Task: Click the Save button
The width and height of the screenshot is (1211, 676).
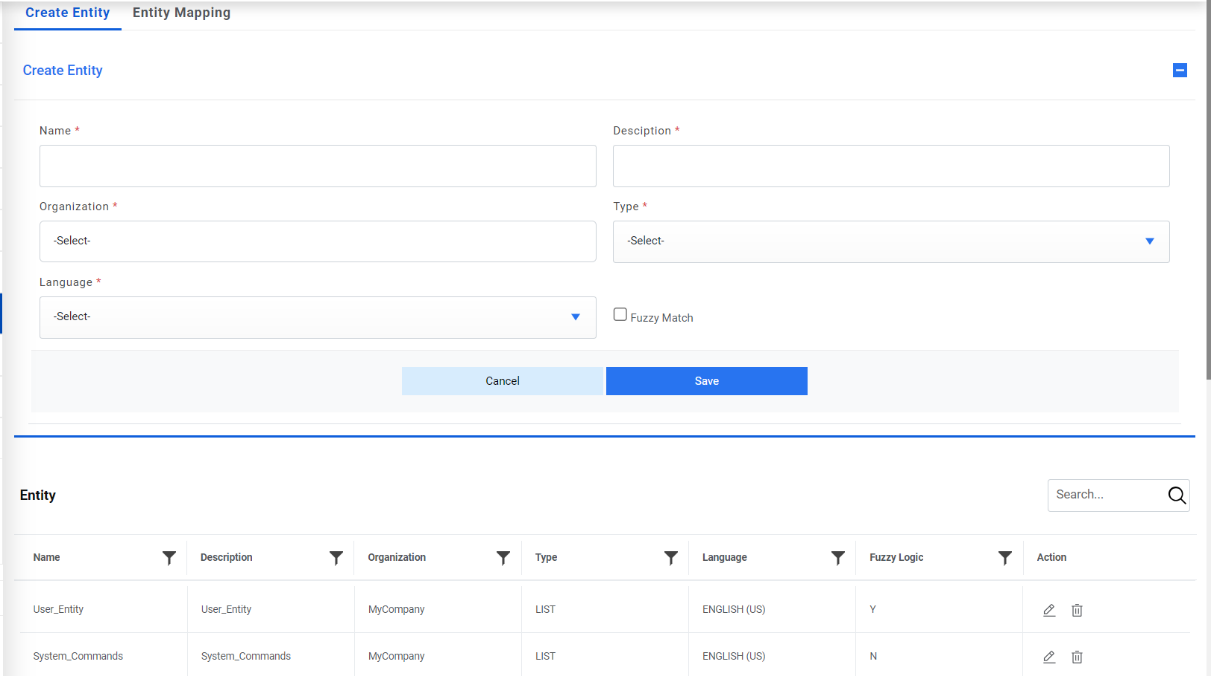Action: (x=706, y=381)
